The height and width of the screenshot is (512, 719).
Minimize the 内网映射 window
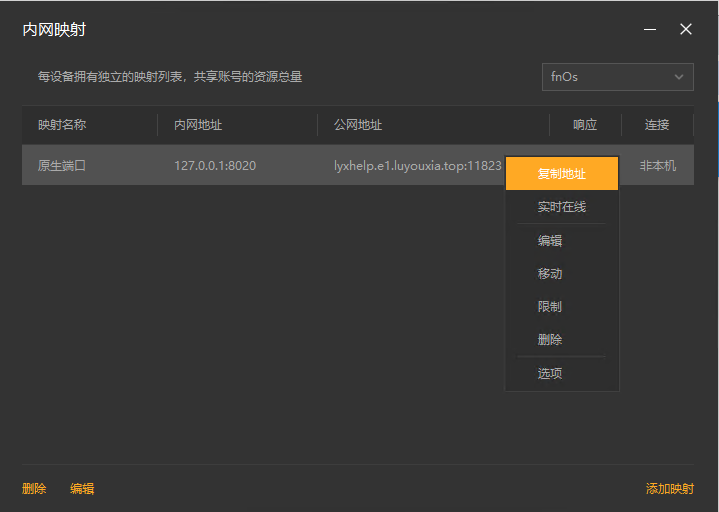pos(650,29)
